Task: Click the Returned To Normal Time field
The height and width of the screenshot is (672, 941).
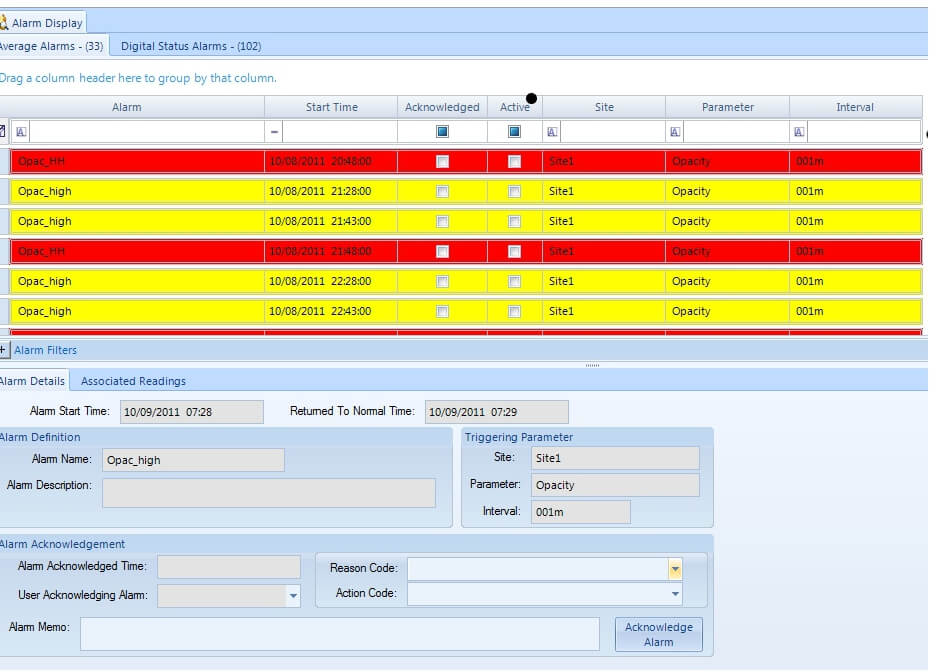Action: point(496,412)
